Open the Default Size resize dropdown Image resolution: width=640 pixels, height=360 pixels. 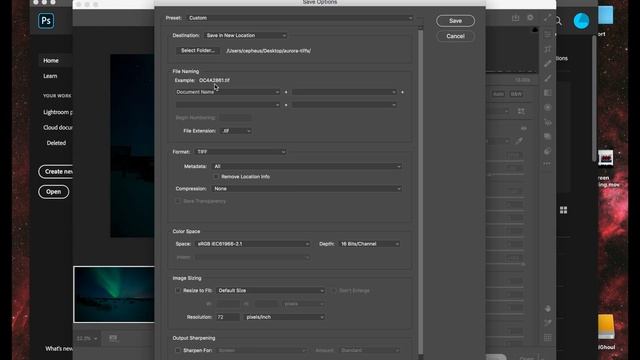click(271, 291)
